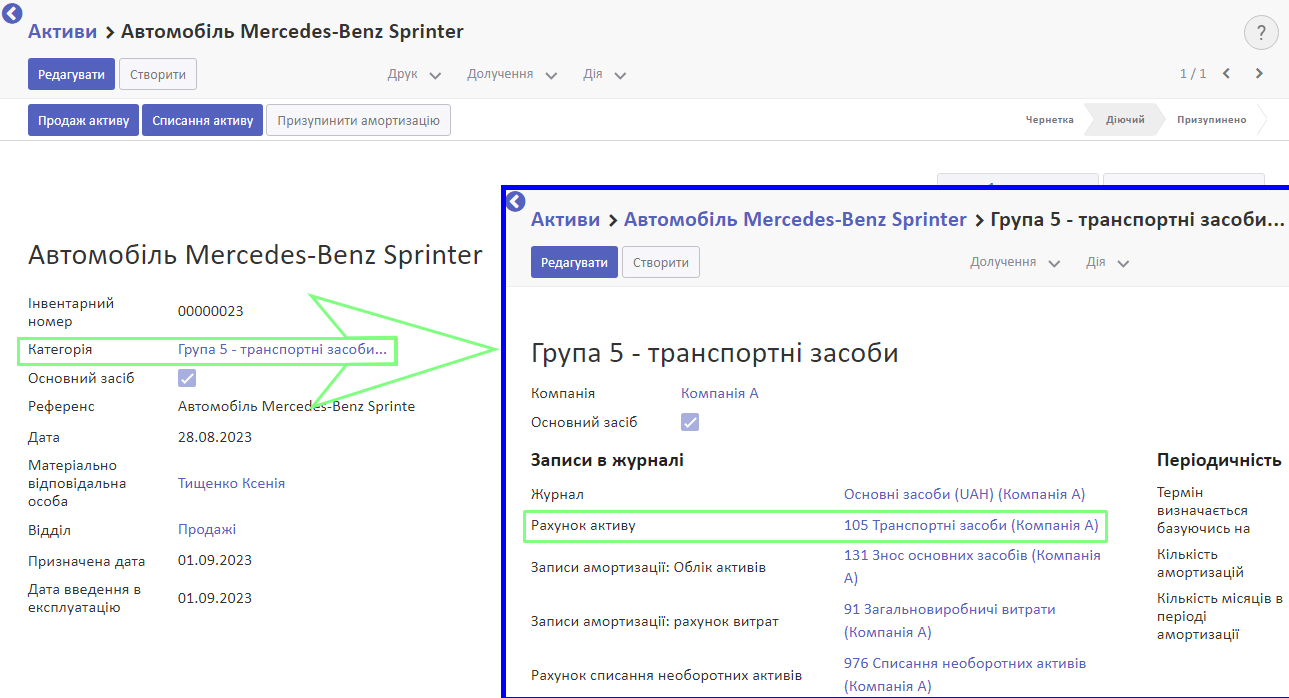Click Дата введення в експлуатацію value
The width and height of the screenshot is (1289, 698).
click(215, 598)
